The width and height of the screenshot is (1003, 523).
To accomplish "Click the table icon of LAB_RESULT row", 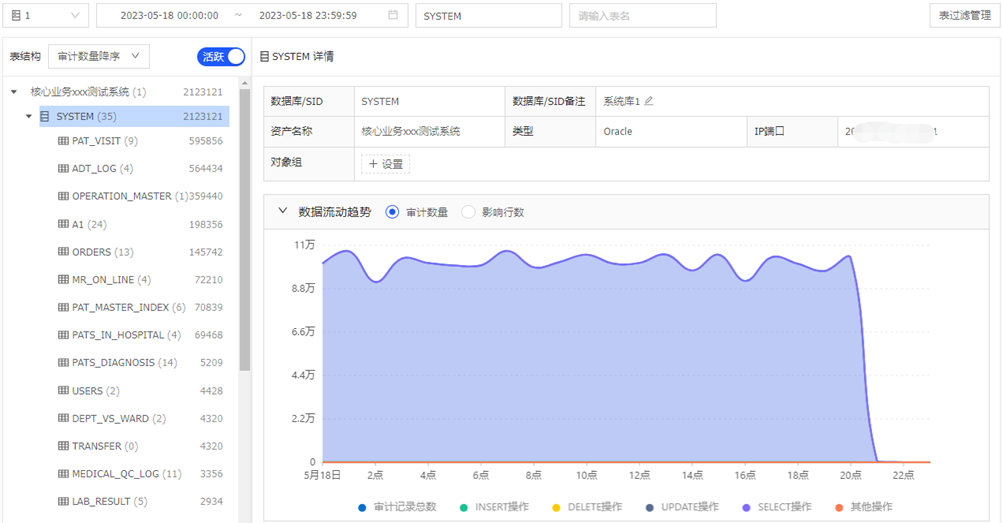I will tap(63, 501).
